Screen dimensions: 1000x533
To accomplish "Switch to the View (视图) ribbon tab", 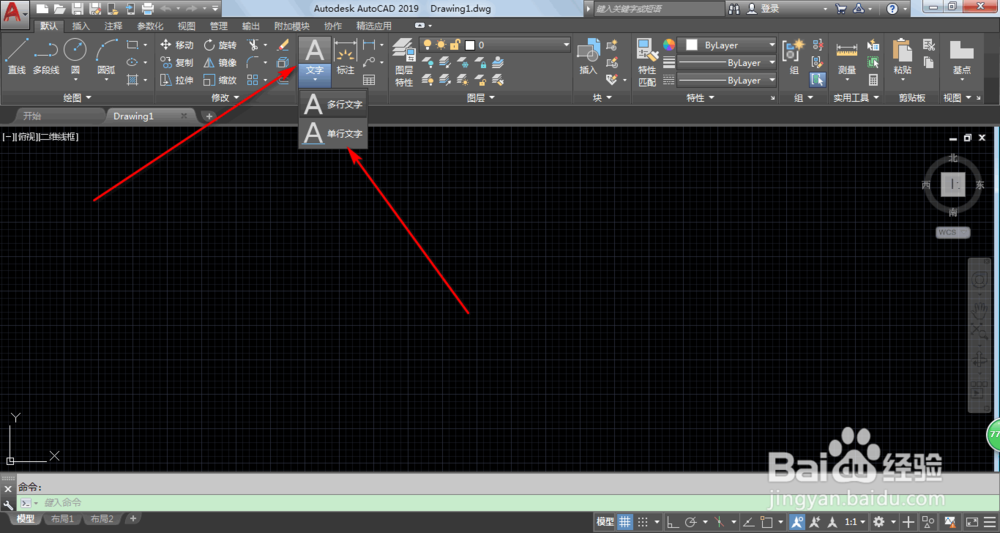I will point(187,26).
